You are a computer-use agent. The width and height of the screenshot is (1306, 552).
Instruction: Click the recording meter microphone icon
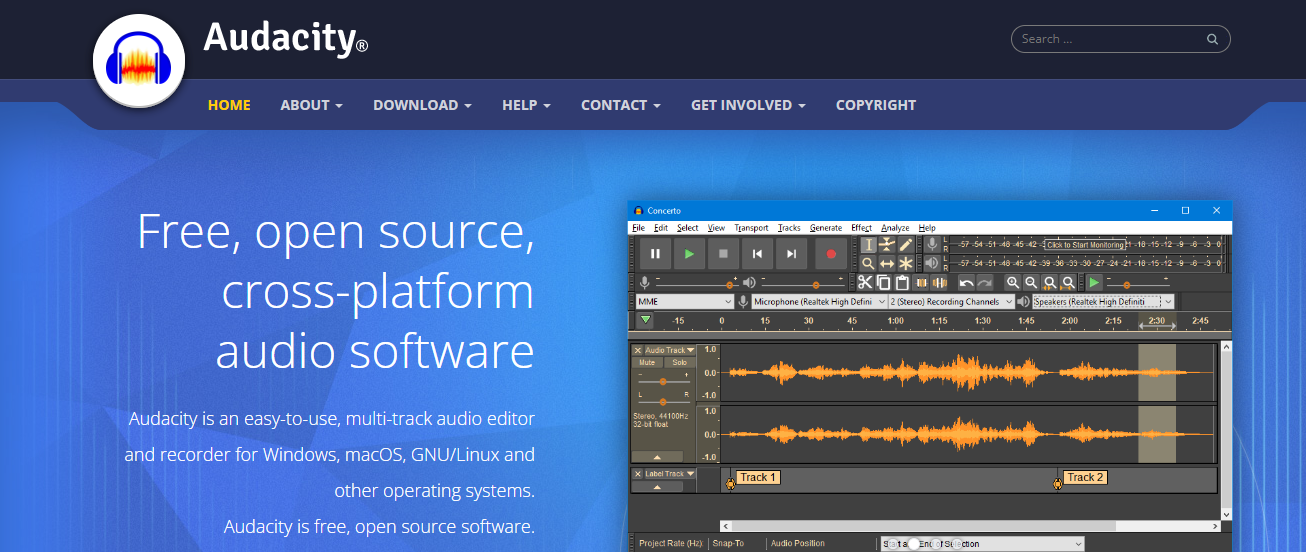[932, 245]
